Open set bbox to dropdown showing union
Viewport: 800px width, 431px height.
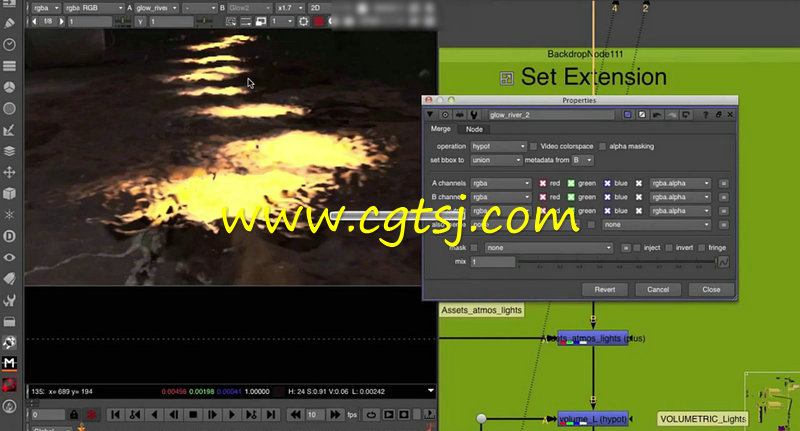[x=496, y=160]
